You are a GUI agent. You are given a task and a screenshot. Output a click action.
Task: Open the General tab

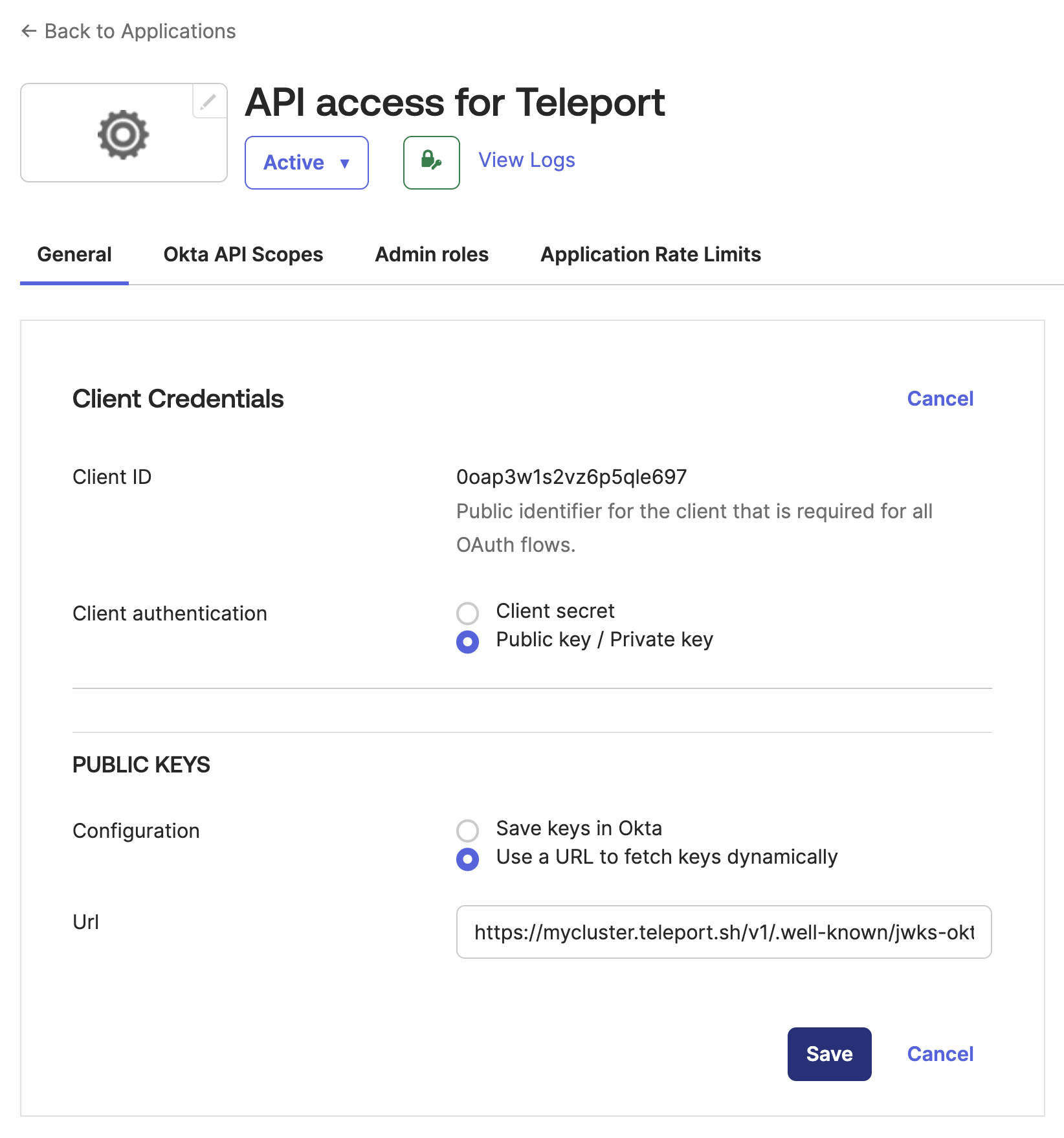(x=74, y=254)
